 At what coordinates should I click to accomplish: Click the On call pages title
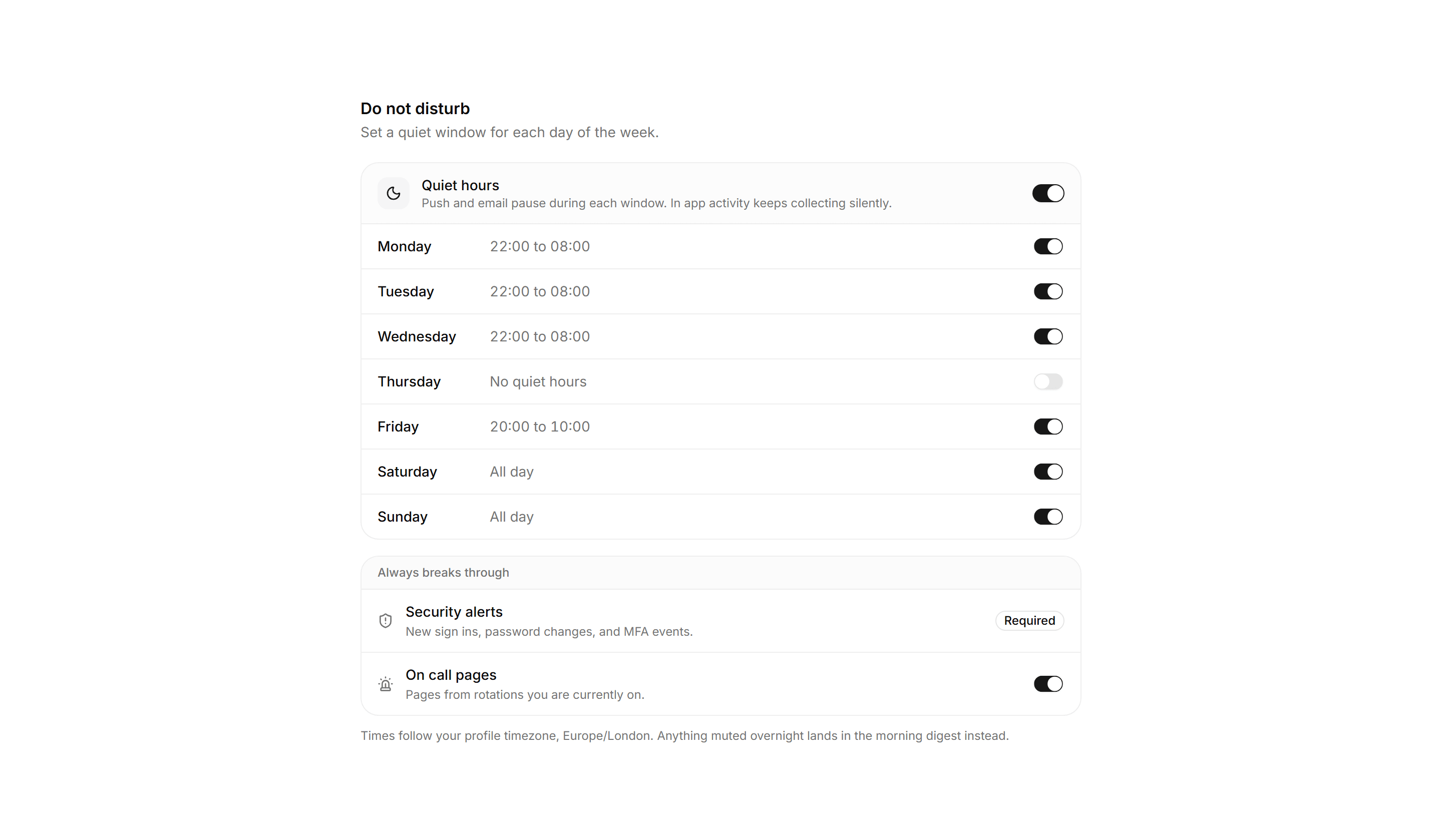point(451,675)
